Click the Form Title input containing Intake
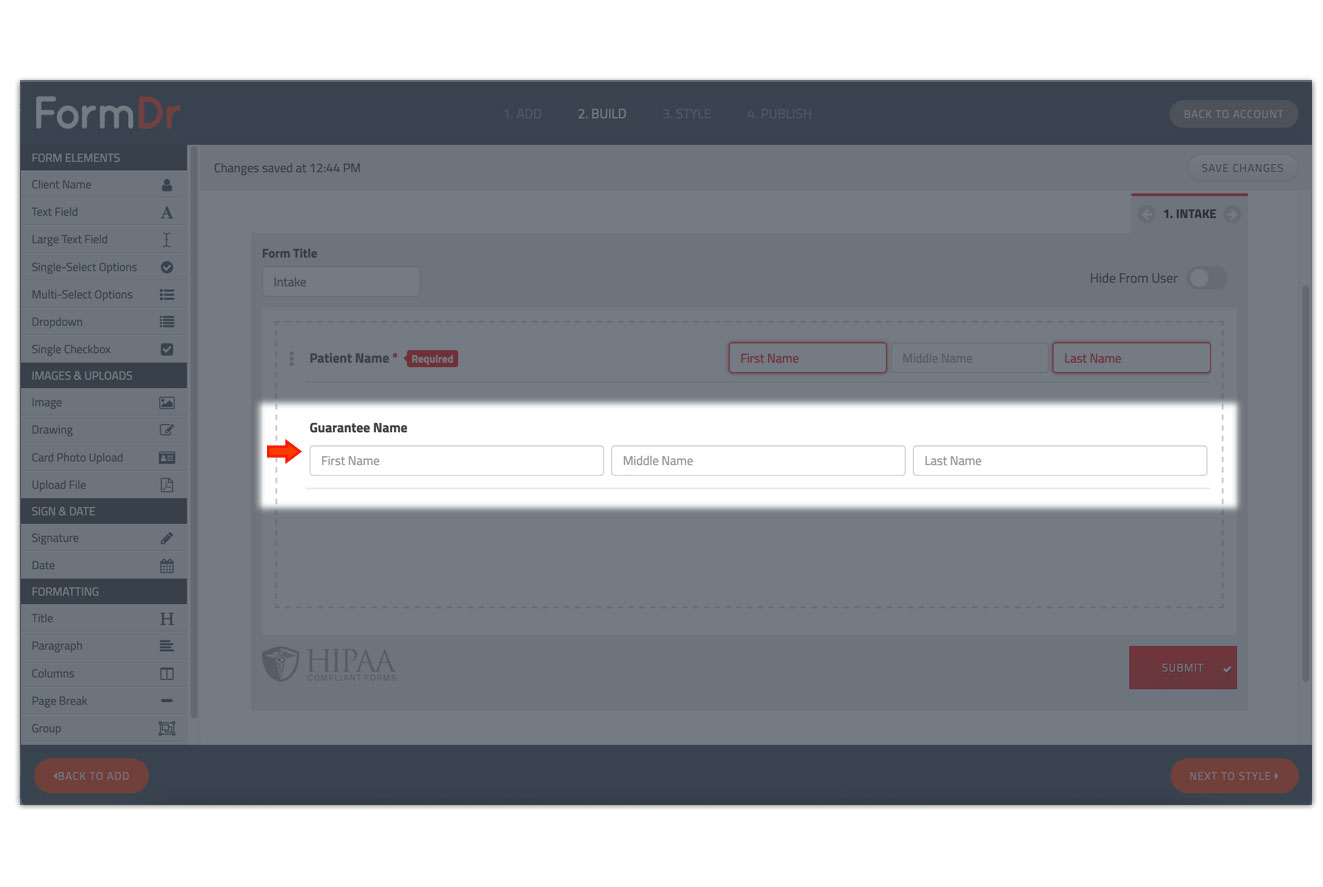This screenshot has width=1323, height=887. tap(341, 282)
